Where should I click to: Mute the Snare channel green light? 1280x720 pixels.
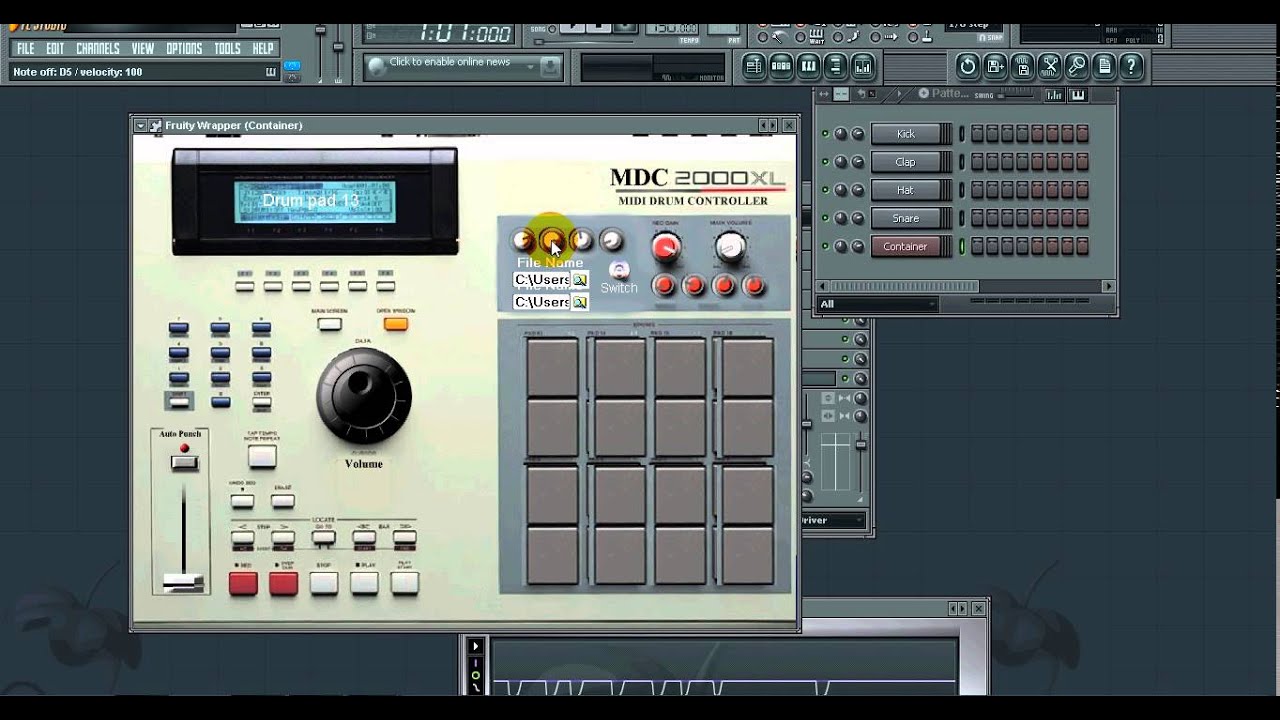tap(825, 218)
